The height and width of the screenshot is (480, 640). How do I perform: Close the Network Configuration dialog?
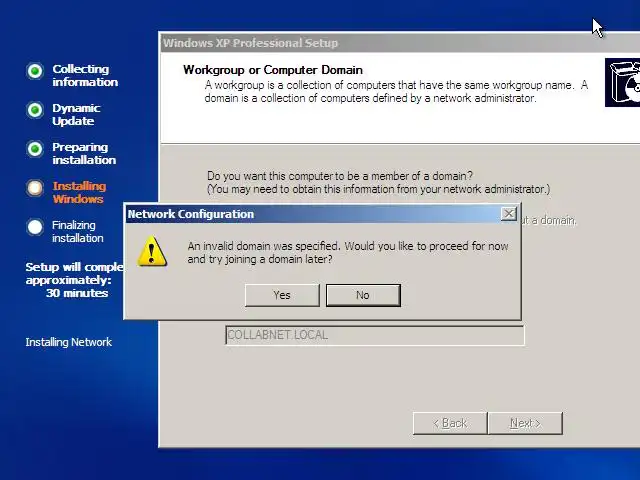(509, 213)
